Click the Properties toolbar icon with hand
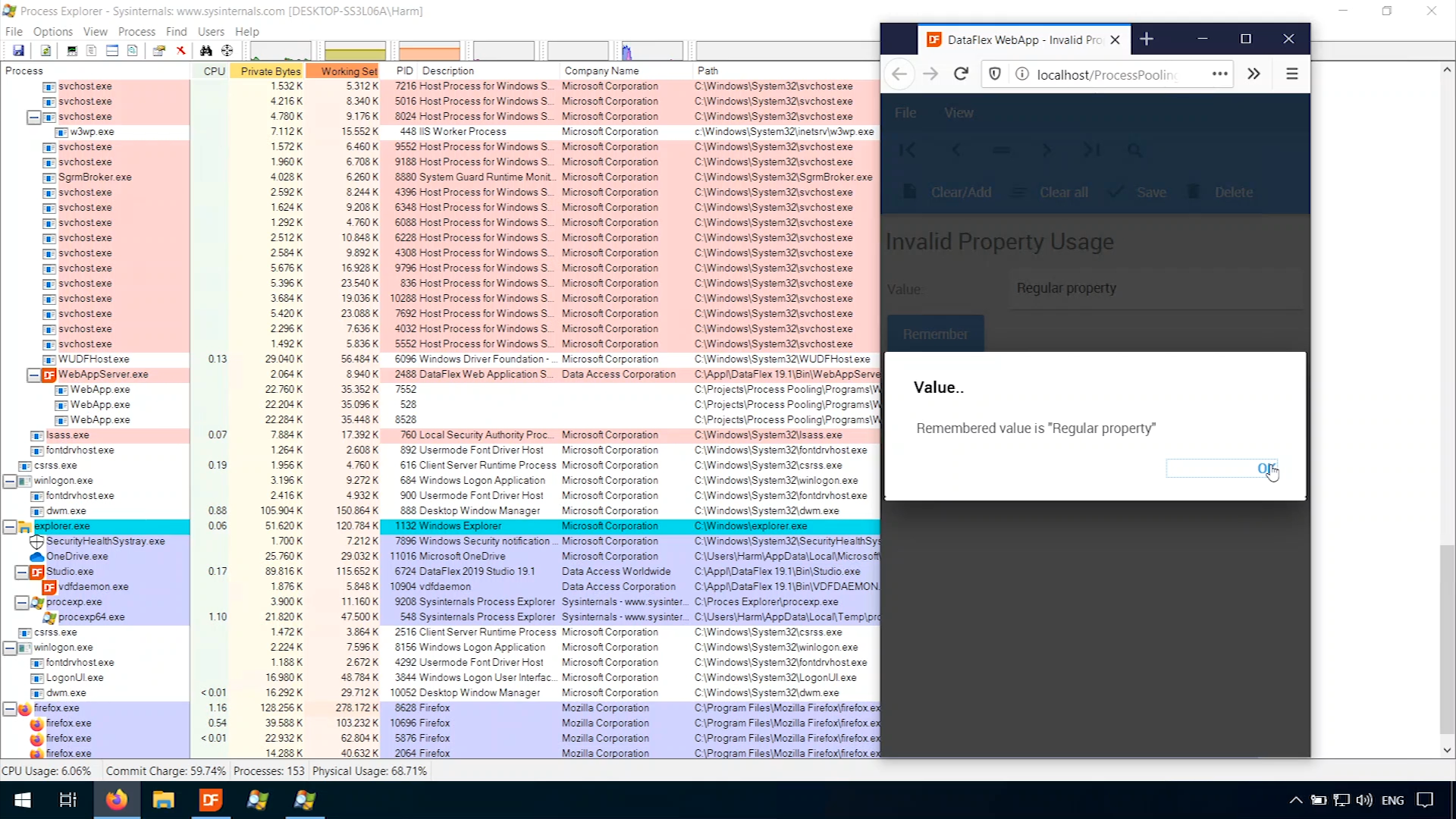The width and height of the screenshot is (1456, 819). (158, 51)
